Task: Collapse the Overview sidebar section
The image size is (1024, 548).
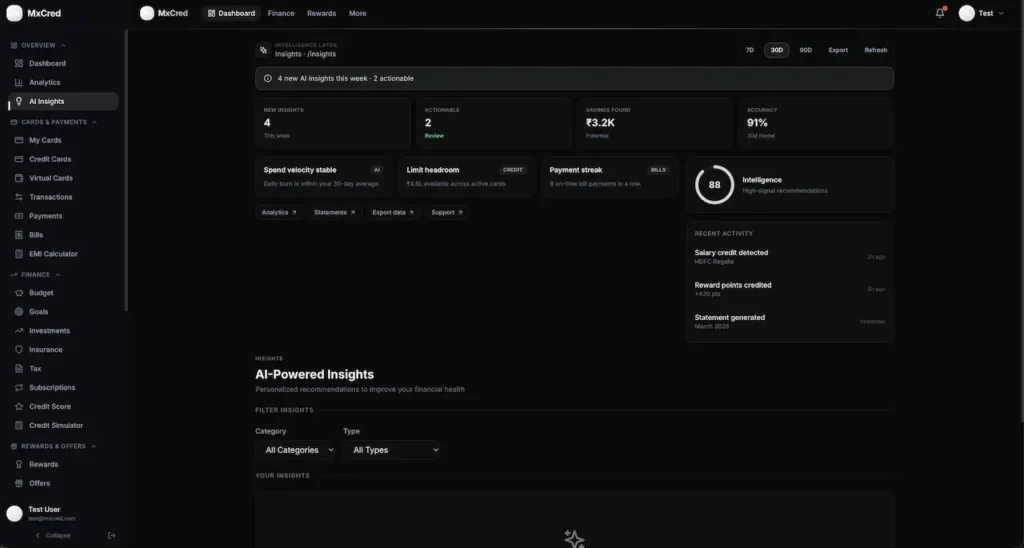Action: tap(38, 46)
